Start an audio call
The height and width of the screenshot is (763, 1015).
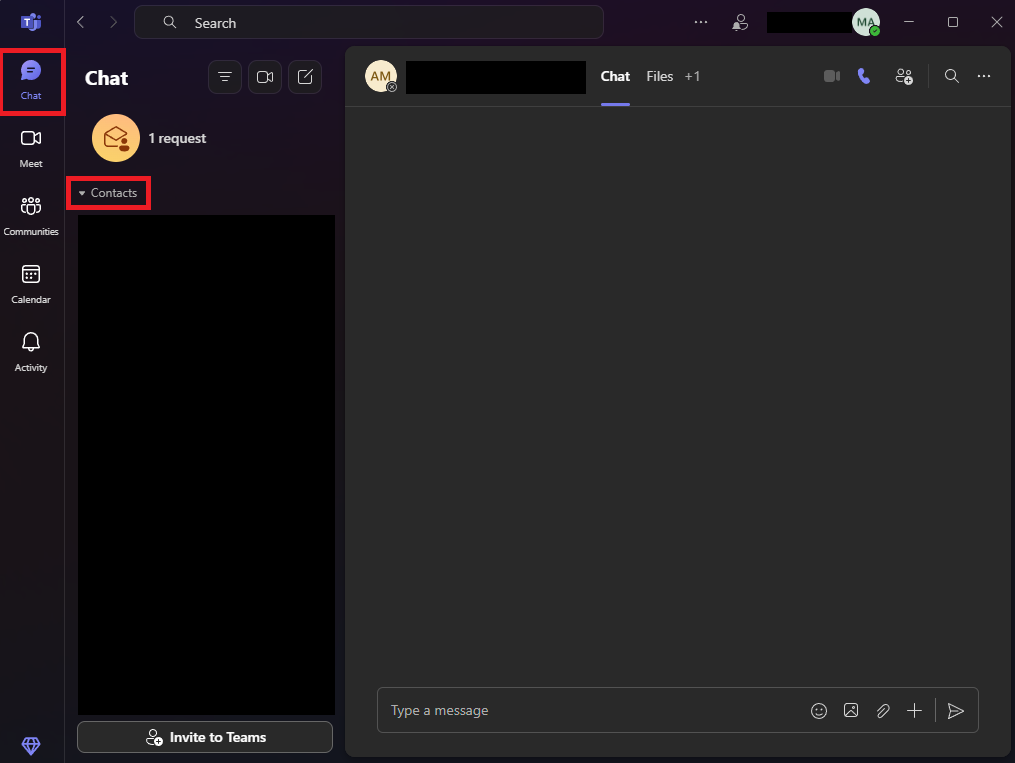[864, 76]
